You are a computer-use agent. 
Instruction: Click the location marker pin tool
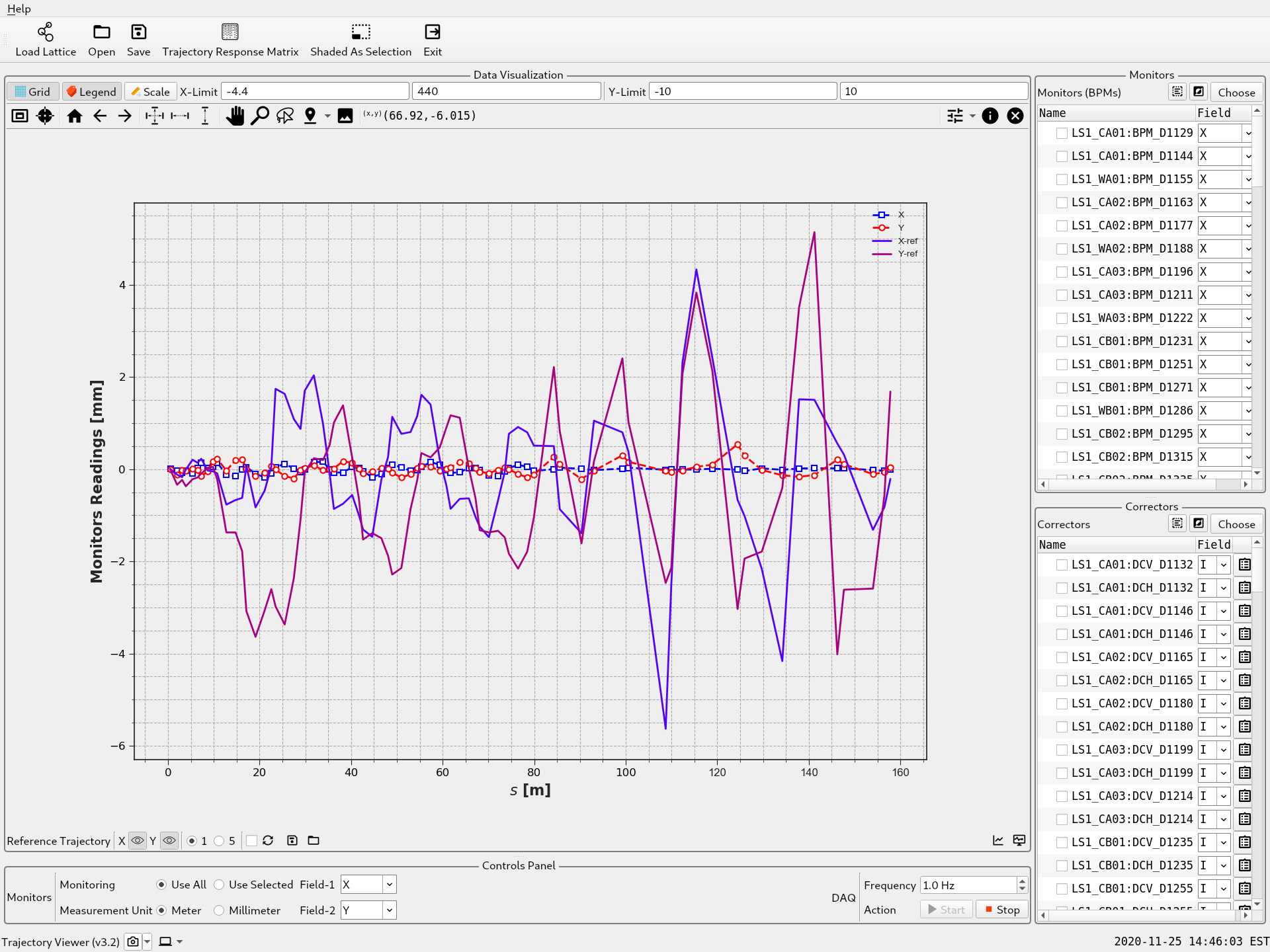(310, 116)
